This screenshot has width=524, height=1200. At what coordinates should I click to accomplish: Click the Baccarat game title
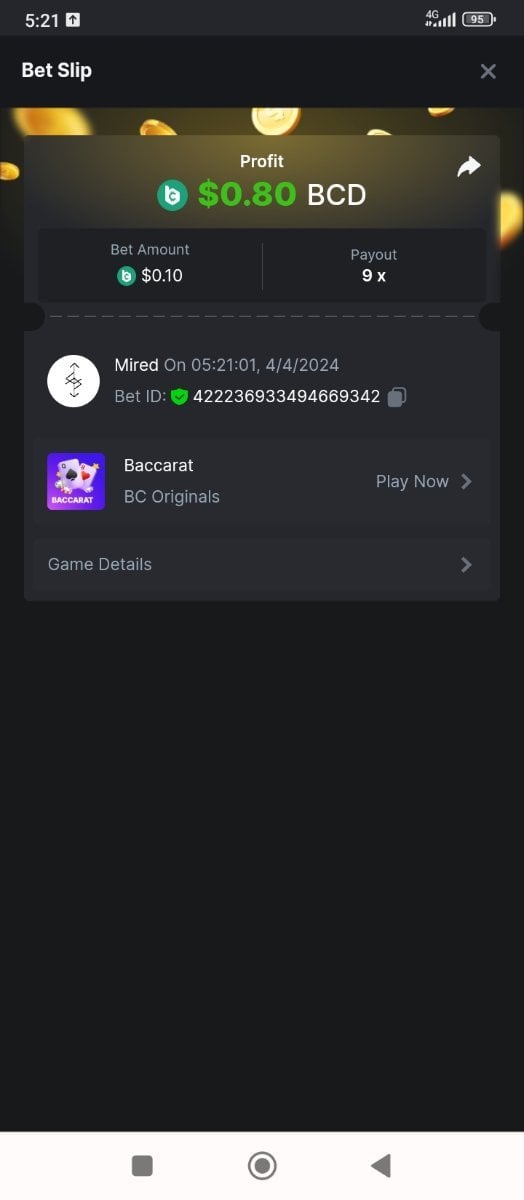(x=158, y=466)
